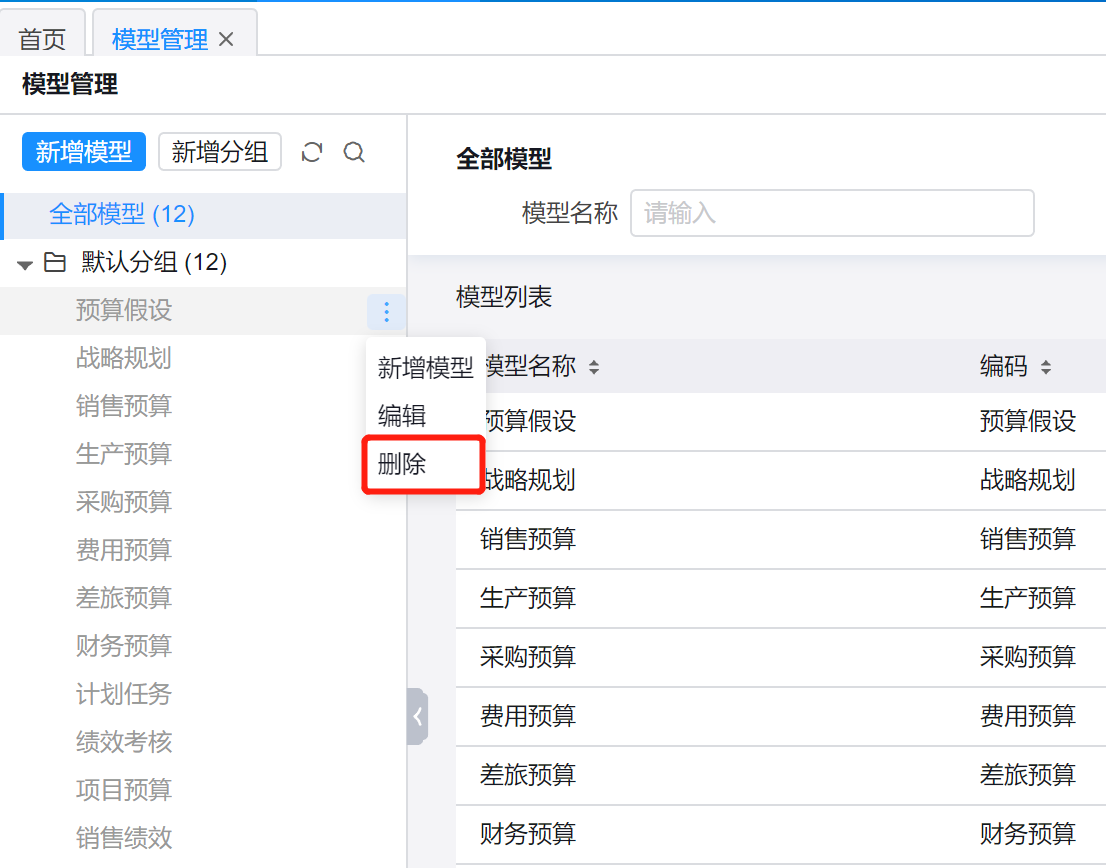Select 绩效考核 in the sidebar tree
The width and height of the screenshot is (1106, 868).
(x=124, y=742)
